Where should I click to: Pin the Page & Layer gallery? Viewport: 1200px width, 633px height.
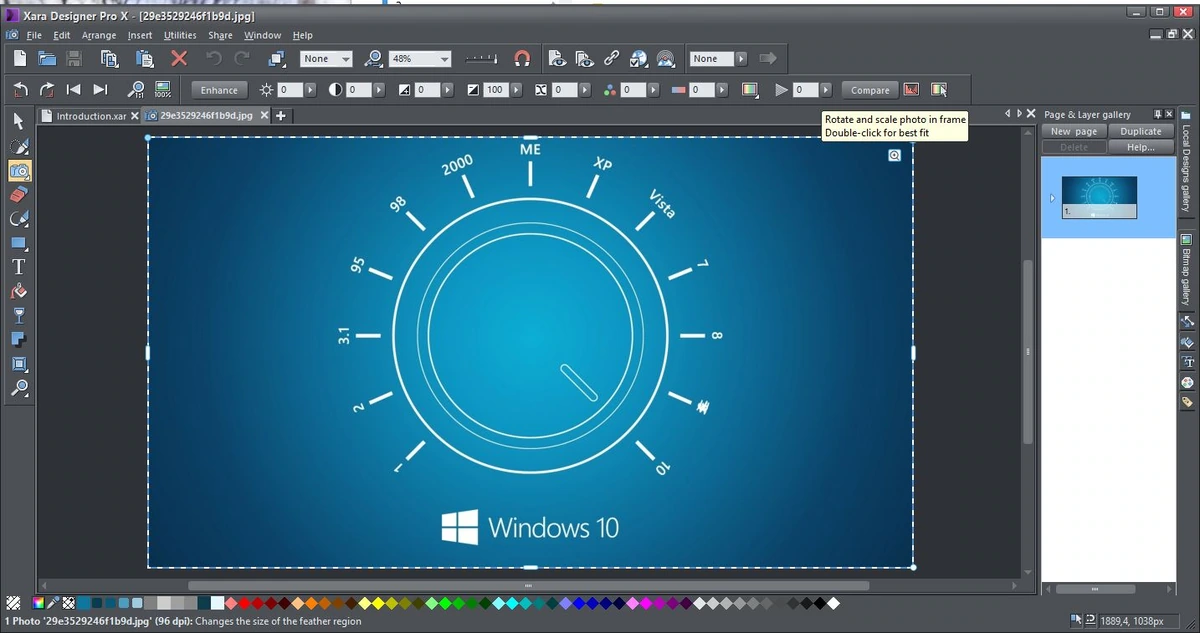click(1158, 115)
